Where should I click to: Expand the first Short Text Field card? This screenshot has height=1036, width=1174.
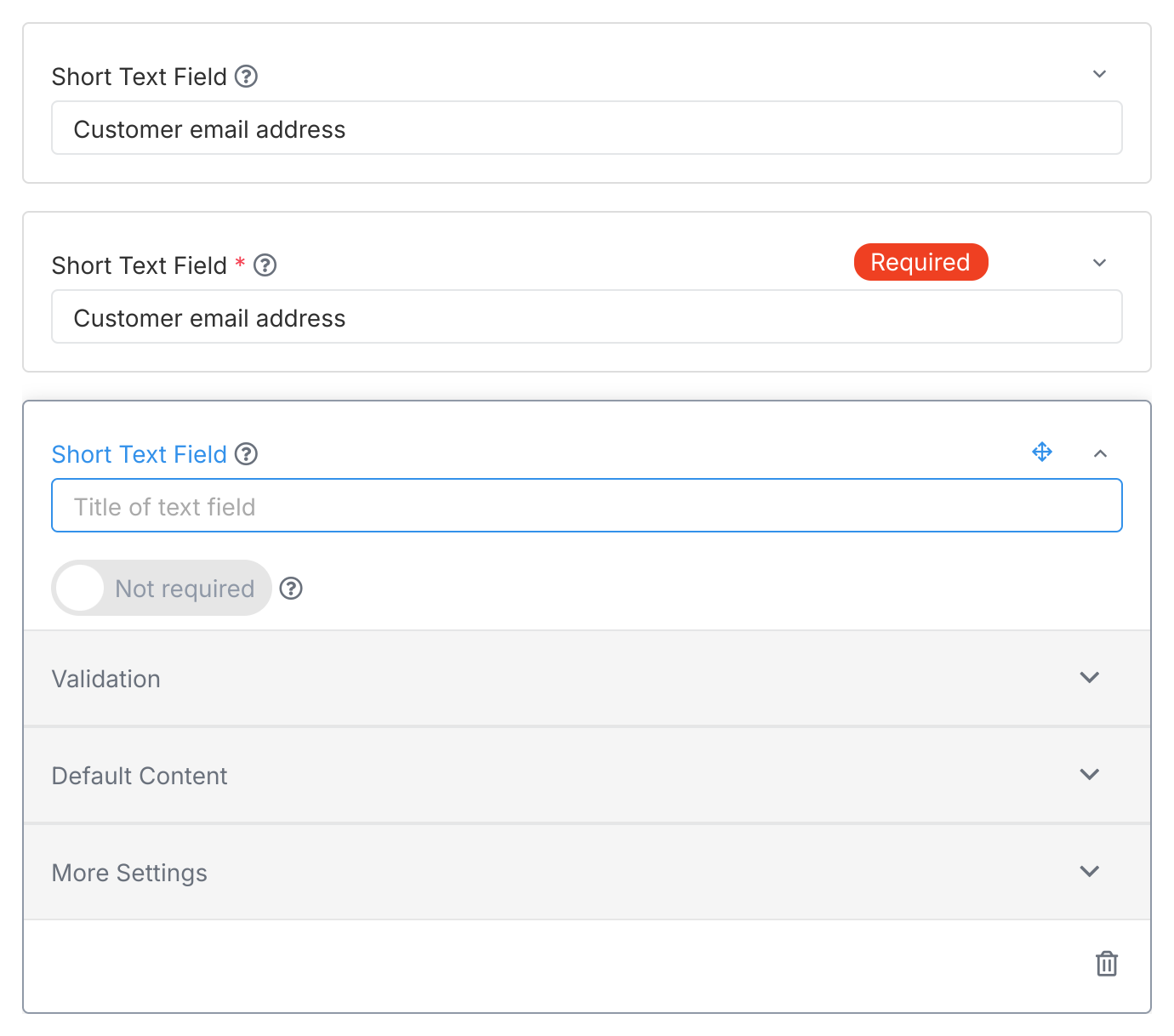(x=1099, y=74)
